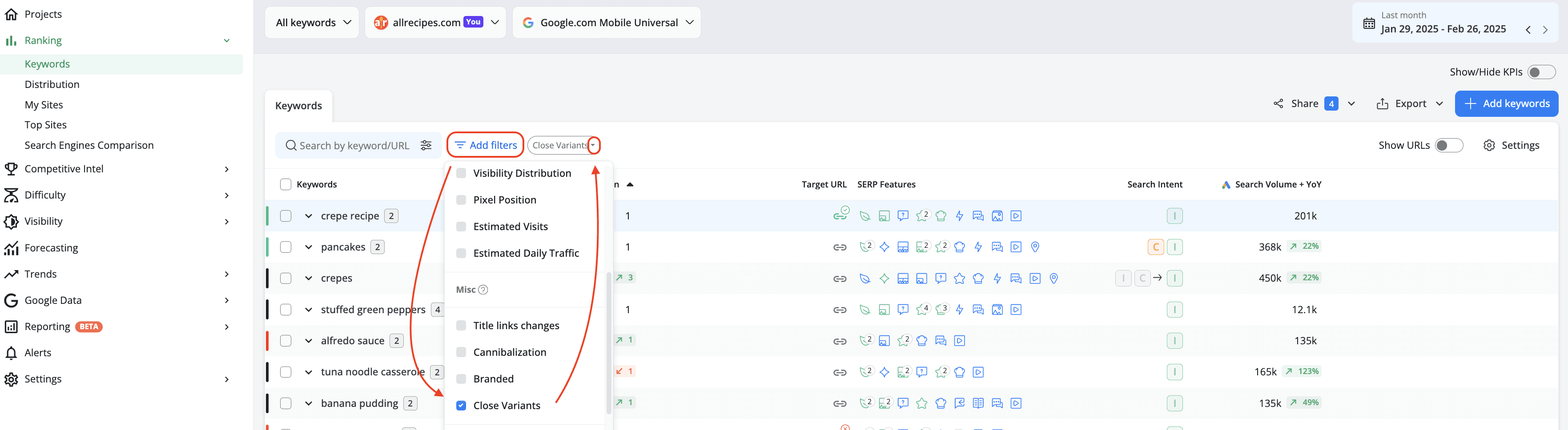The image size is (1568, 430).
Task: Open Keywords in the Ranking menu
Action: pyautogui.click(x=47, y=64)
